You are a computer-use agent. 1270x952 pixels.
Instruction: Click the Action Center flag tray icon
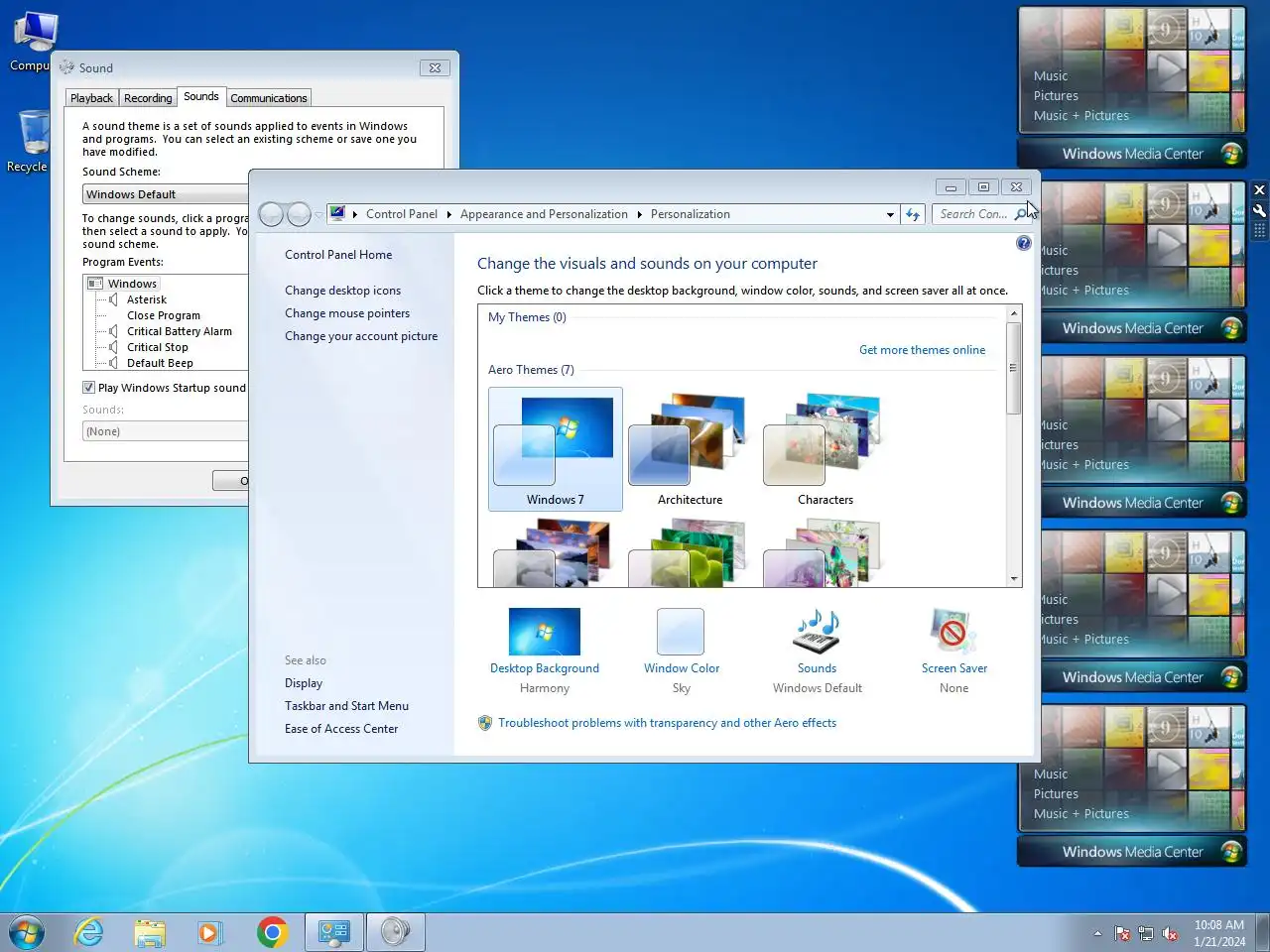tap(1122, 933)
